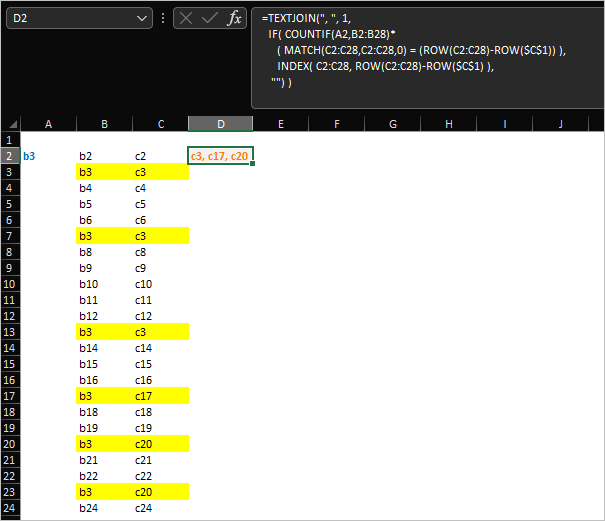This screenshot has height=521, width=605.
Task: Select cell containing c2
Action: 161,156
